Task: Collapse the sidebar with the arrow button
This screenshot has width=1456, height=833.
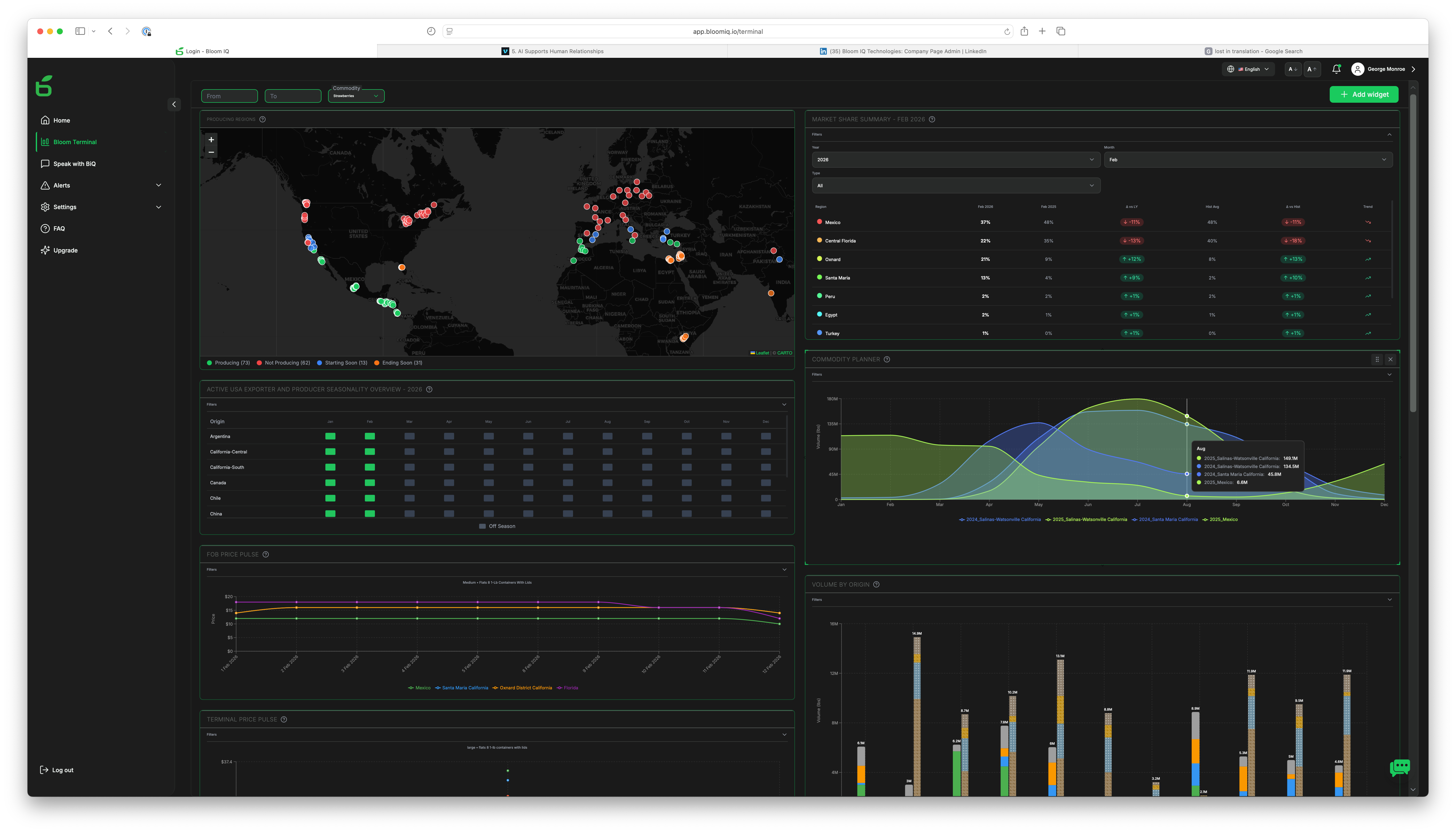Action: pos(174,104)
